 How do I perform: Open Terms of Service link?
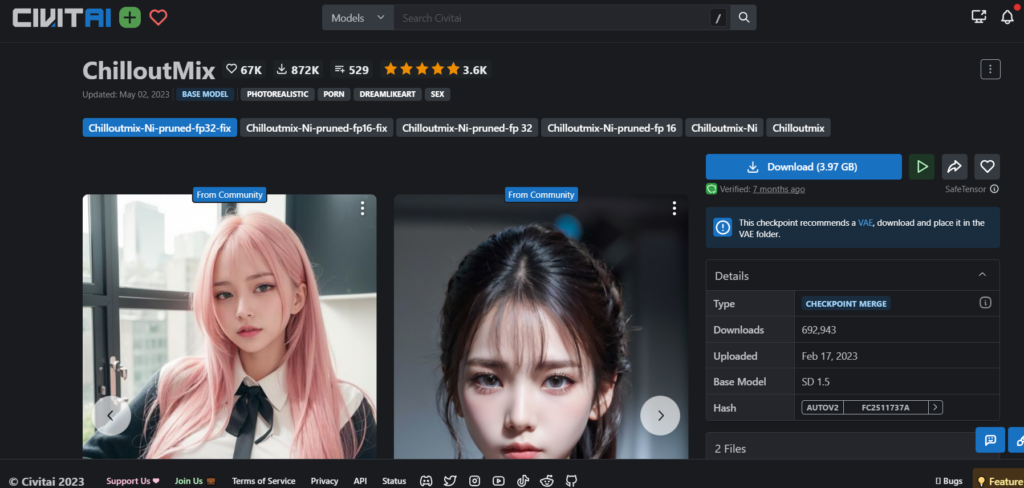click(x=263, y=481)
